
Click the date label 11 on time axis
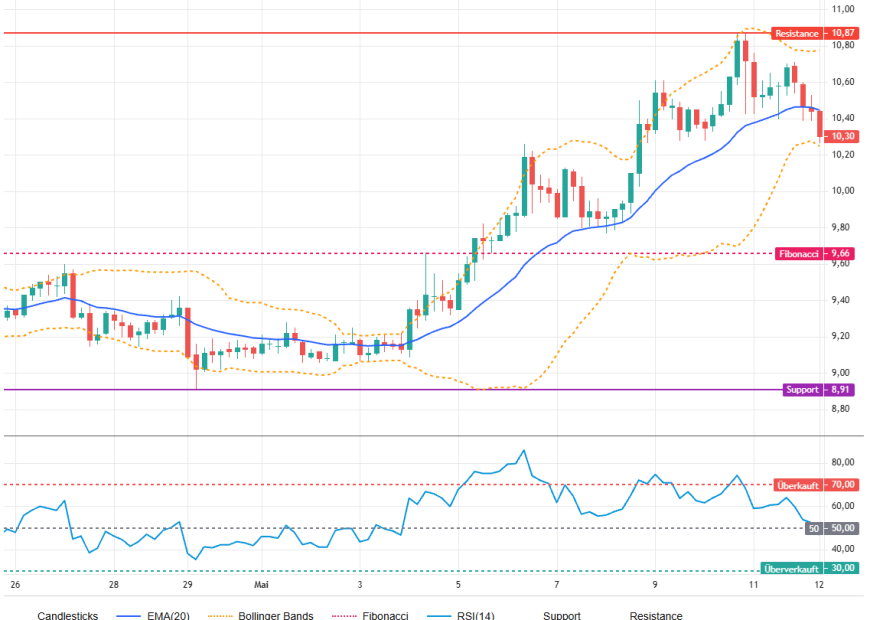click(x=753, y=584)
